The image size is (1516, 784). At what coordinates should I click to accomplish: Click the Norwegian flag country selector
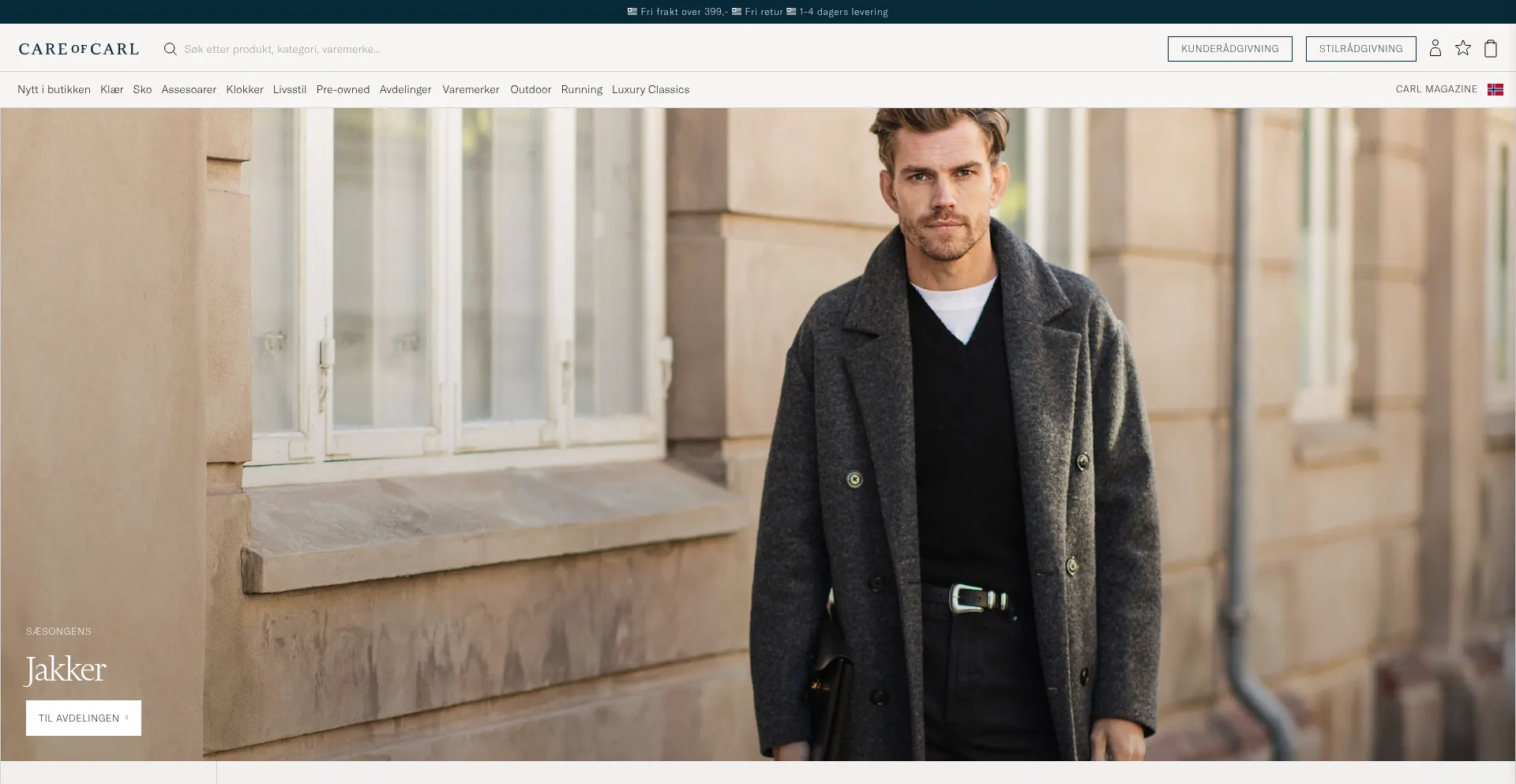[1495, 89]
